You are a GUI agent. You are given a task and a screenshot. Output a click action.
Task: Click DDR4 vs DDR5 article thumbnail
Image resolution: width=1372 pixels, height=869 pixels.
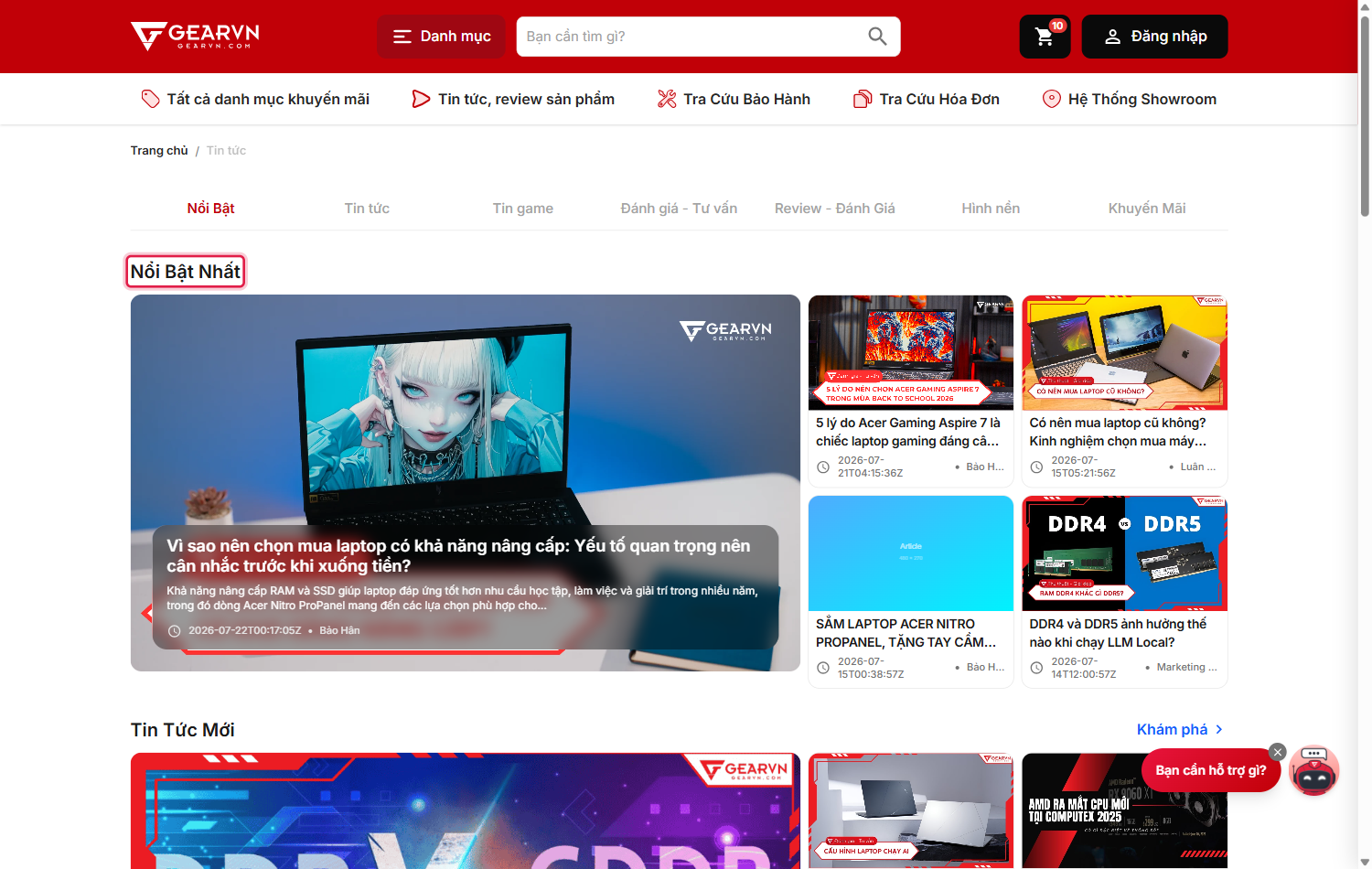[x=1124, y=553]
